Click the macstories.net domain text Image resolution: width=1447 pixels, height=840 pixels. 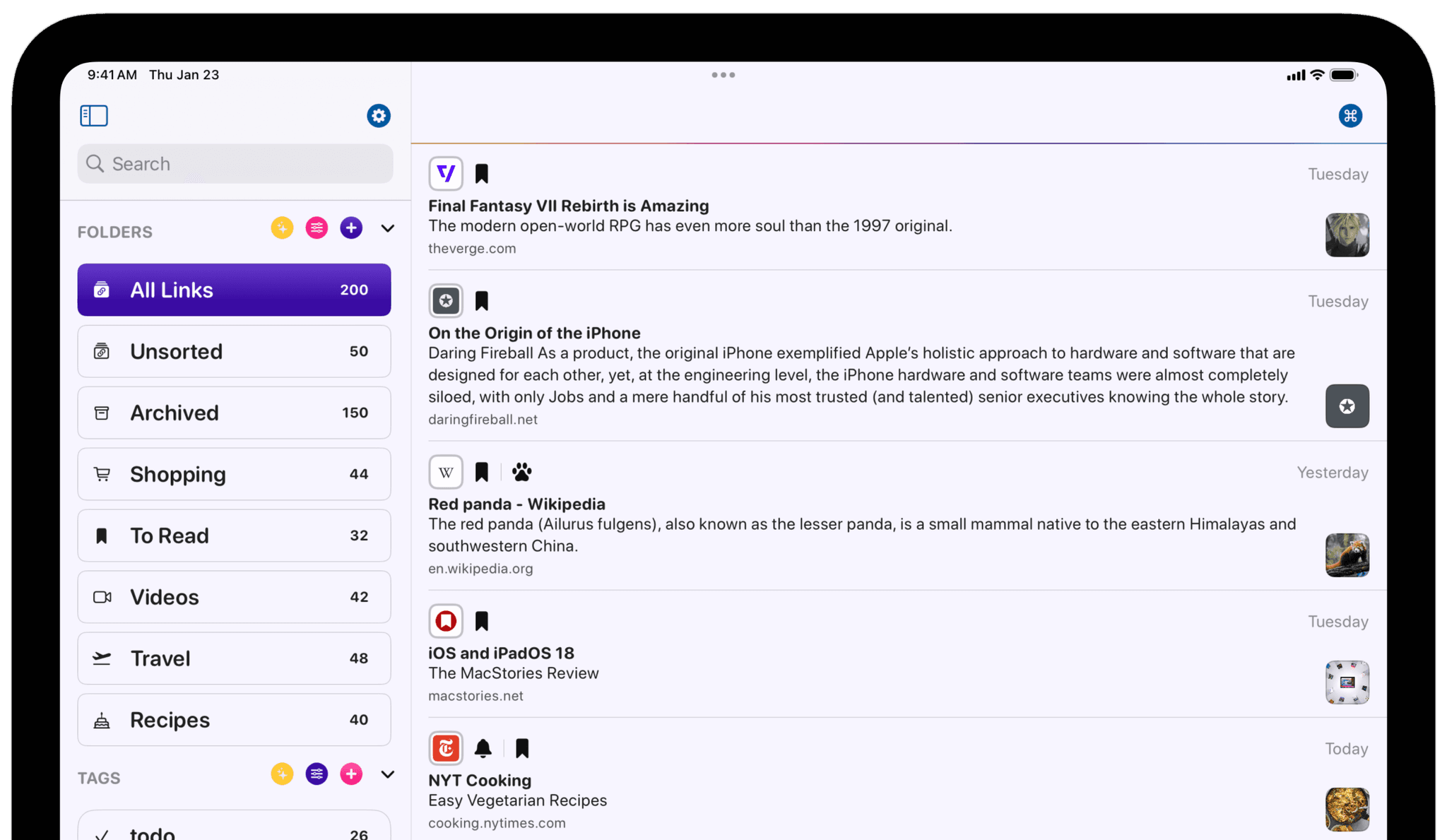click(476, 696)
